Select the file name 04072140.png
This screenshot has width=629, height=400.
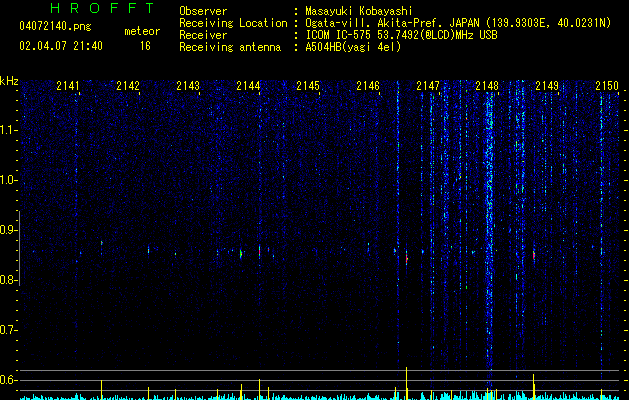pyautogui.click(x=55, y=26)
